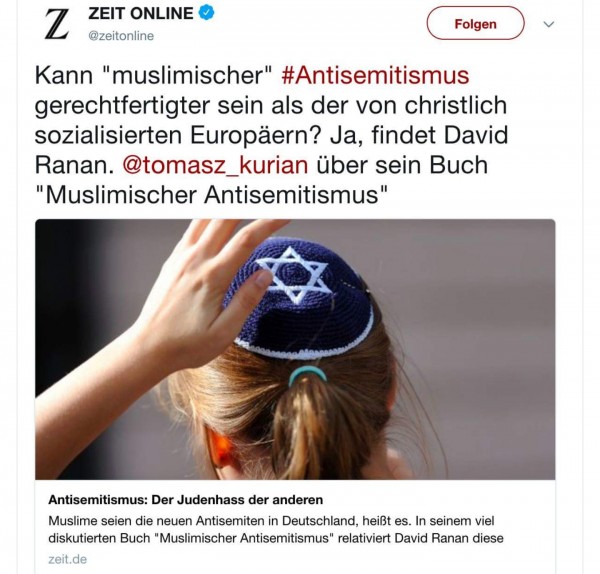Open the @zeitonline handle
Screen dimensions: 600x574
[x=121, y=36]
